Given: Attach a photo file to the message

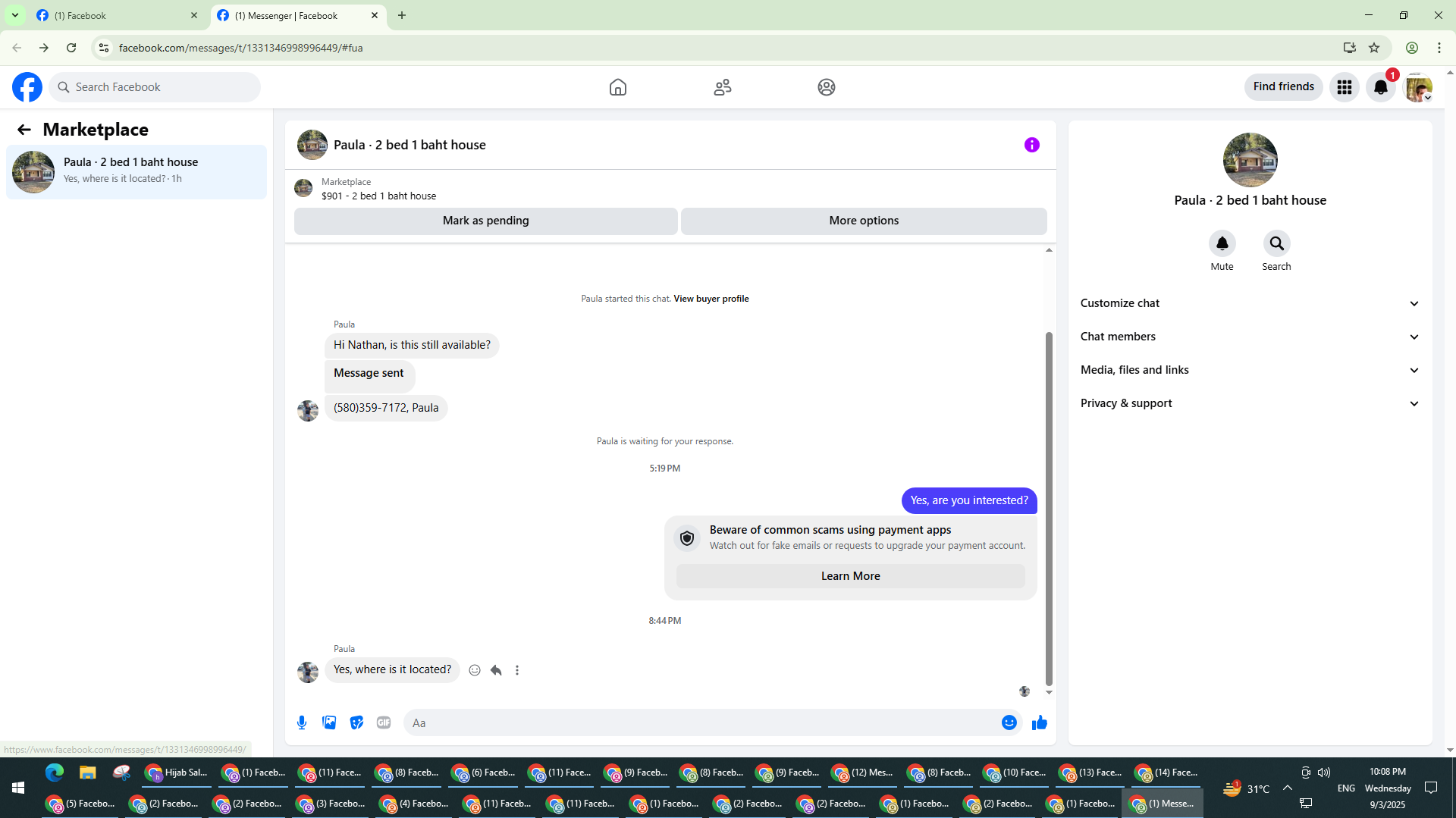Looking at the screenshot, I should (329, 722).
